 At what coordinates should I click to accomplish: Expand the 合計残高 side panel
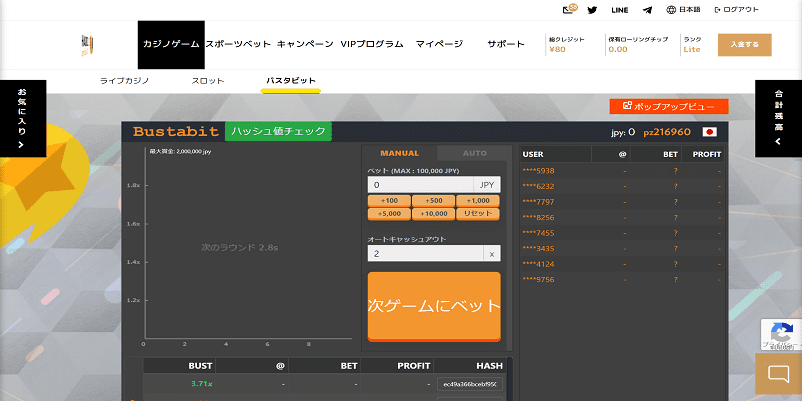[x=778, y=118]
